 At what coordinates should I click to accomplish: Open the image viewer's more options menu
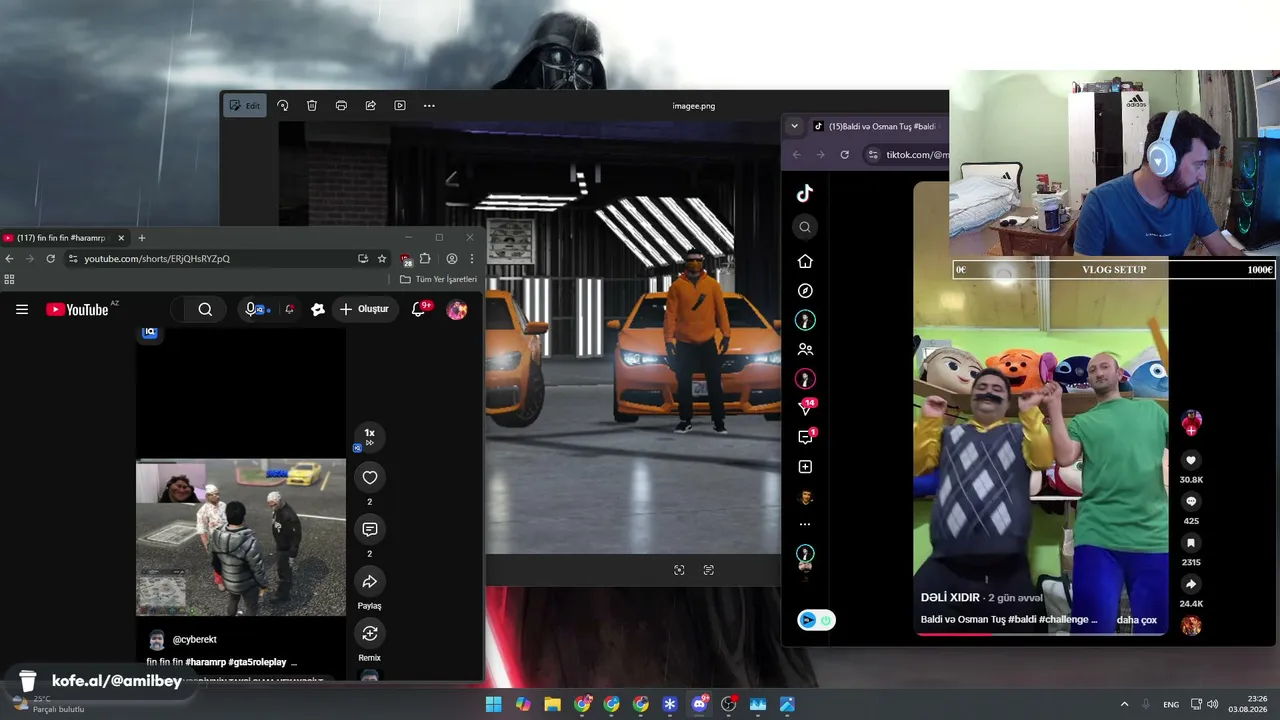point(429,106)
